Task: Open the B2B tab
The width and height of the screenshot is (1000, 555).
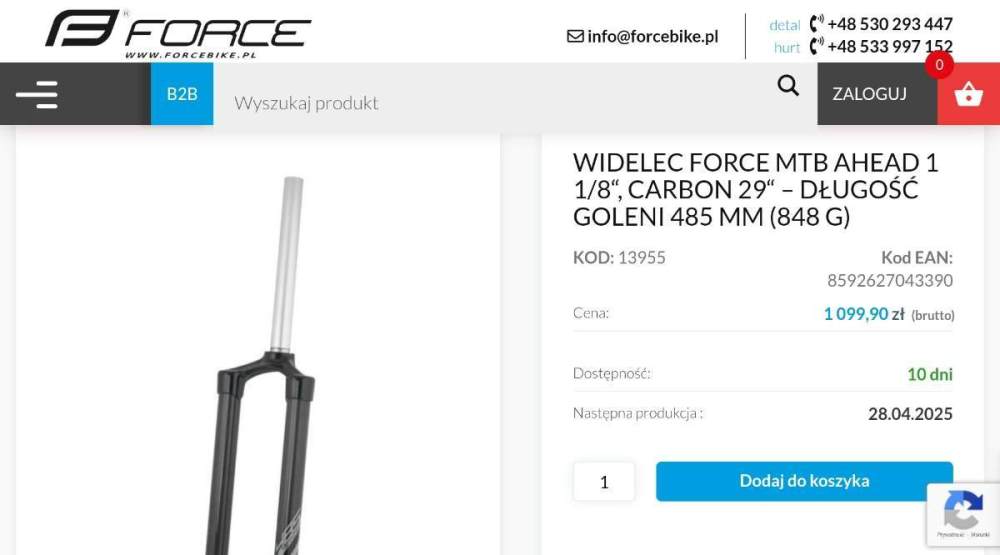Action: (x=182, y=94)
